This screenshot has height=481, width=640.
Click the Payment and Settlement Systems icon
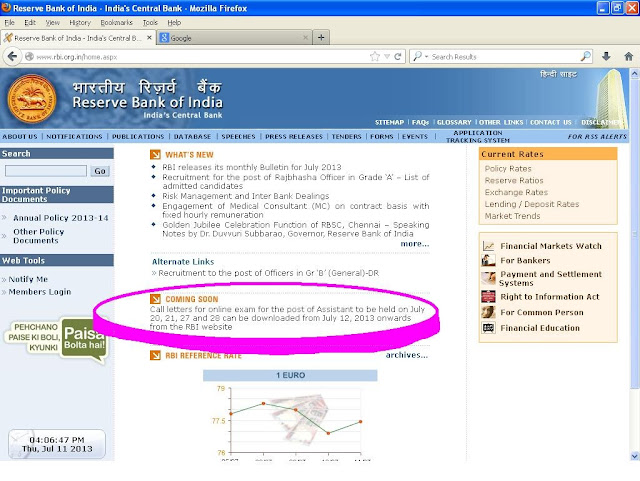(489, 278)
